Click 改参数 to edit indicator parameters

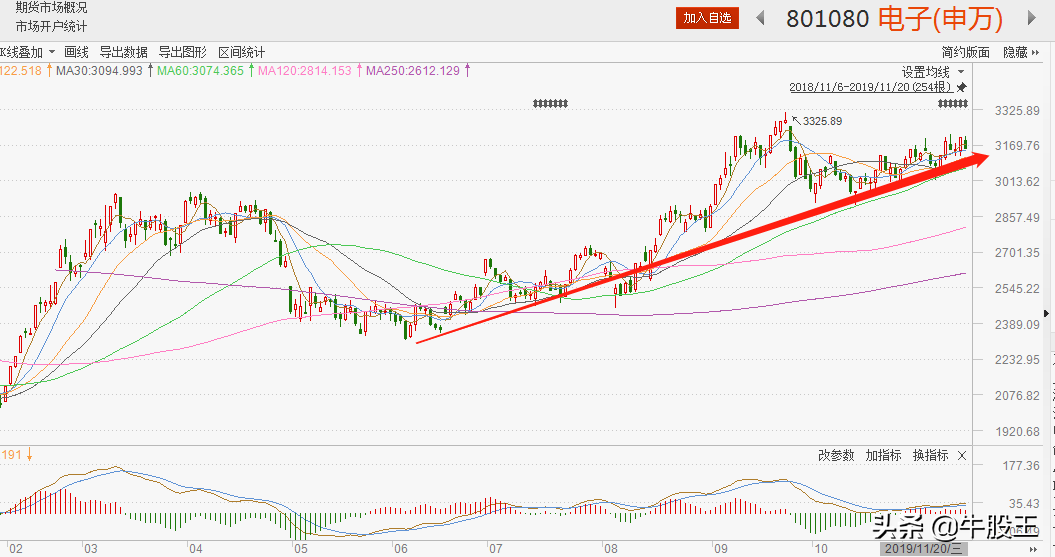click(836, 456)
